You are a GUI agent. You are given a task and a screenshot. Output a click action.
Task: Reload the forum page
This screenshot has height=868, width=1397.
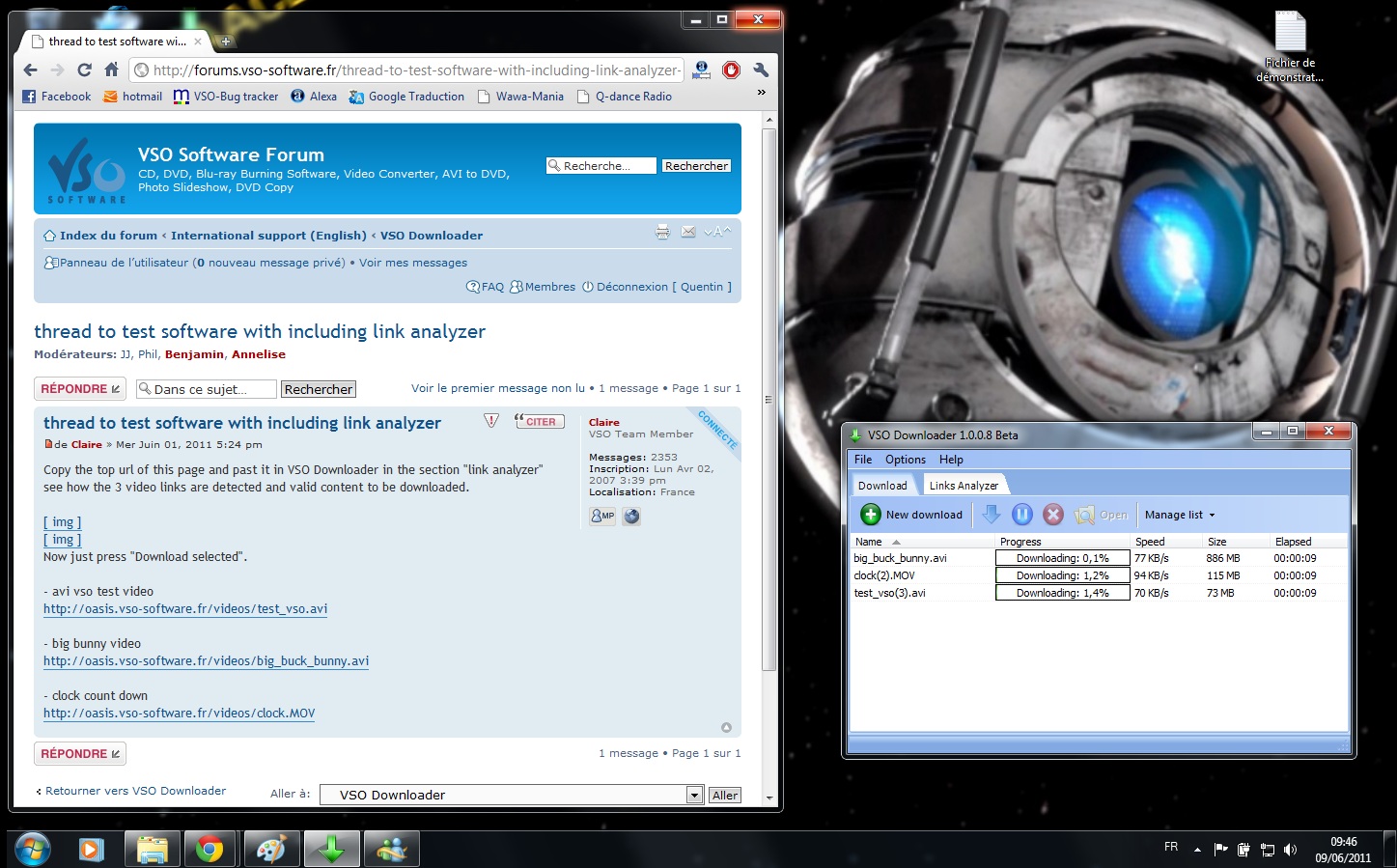click(84, 70)
